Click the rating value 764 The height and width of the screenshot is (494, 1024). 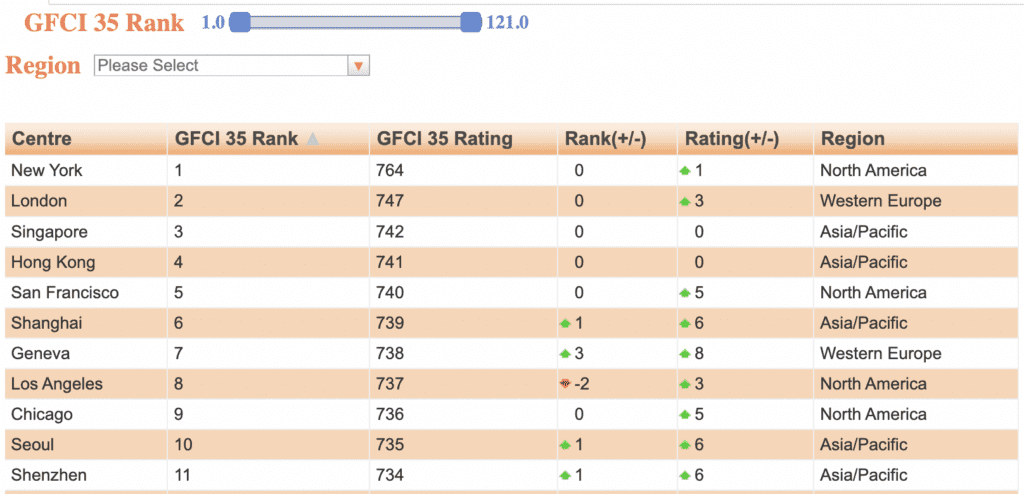[x=390, y=171]
